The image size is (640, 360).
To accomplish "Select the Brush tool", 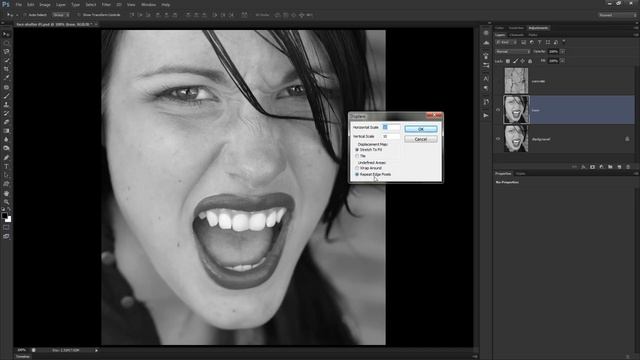I will click(x=6, y=96).
